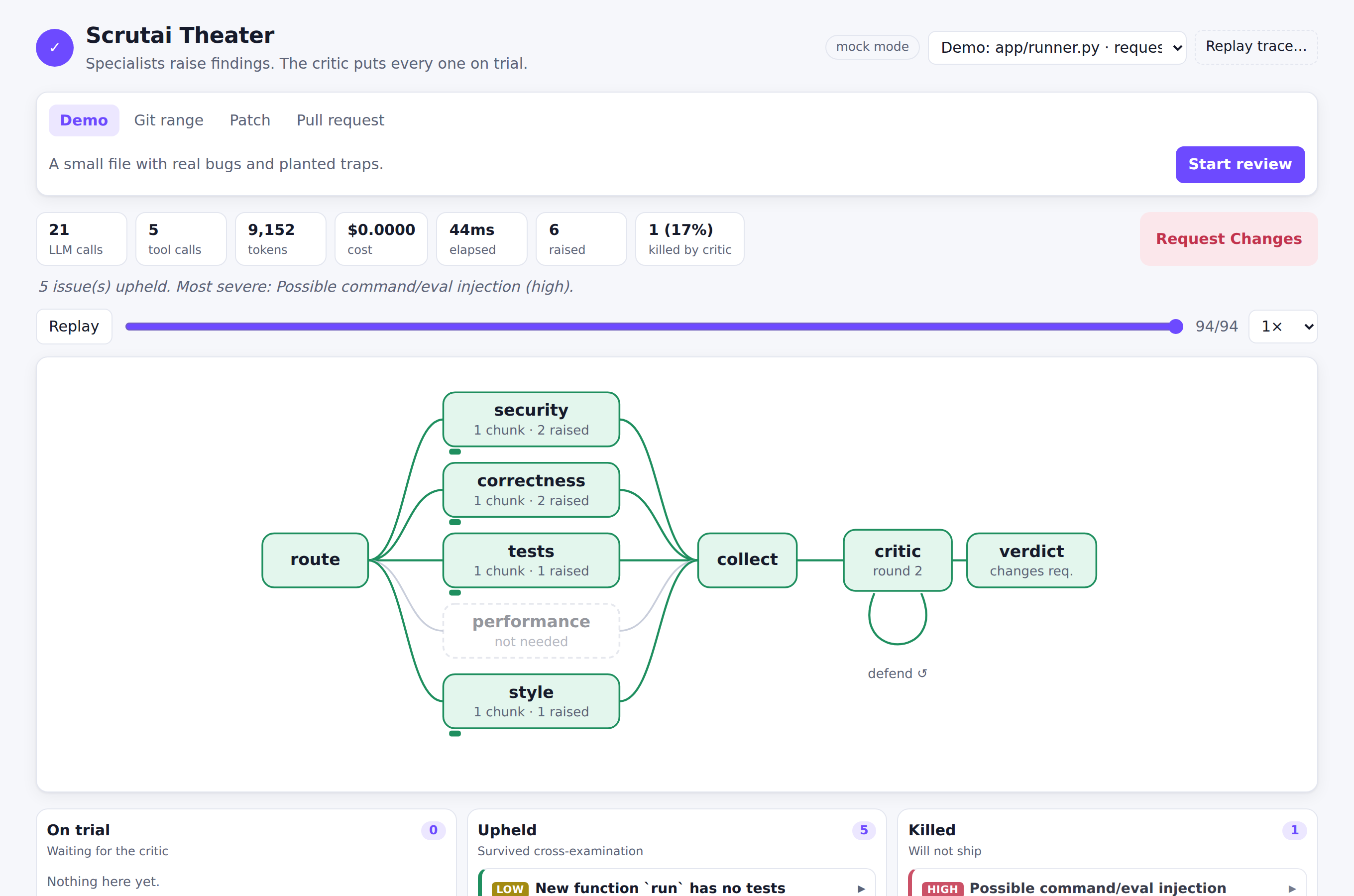Click the $0.0000 cost stat card
The height and width of the screenshot is (896, 1354).
click(381, 239)
